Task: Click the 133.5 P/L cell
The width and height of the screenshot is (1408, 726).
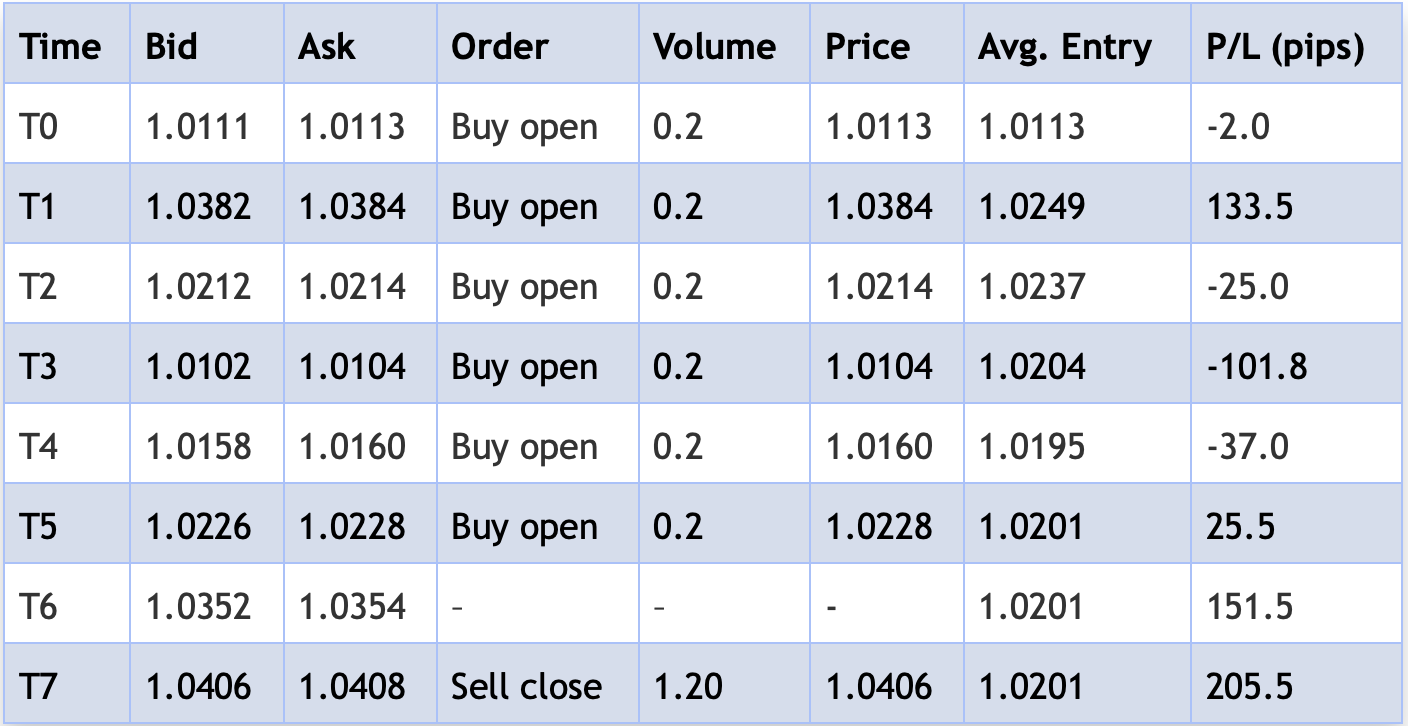Action: point(1249,207)
